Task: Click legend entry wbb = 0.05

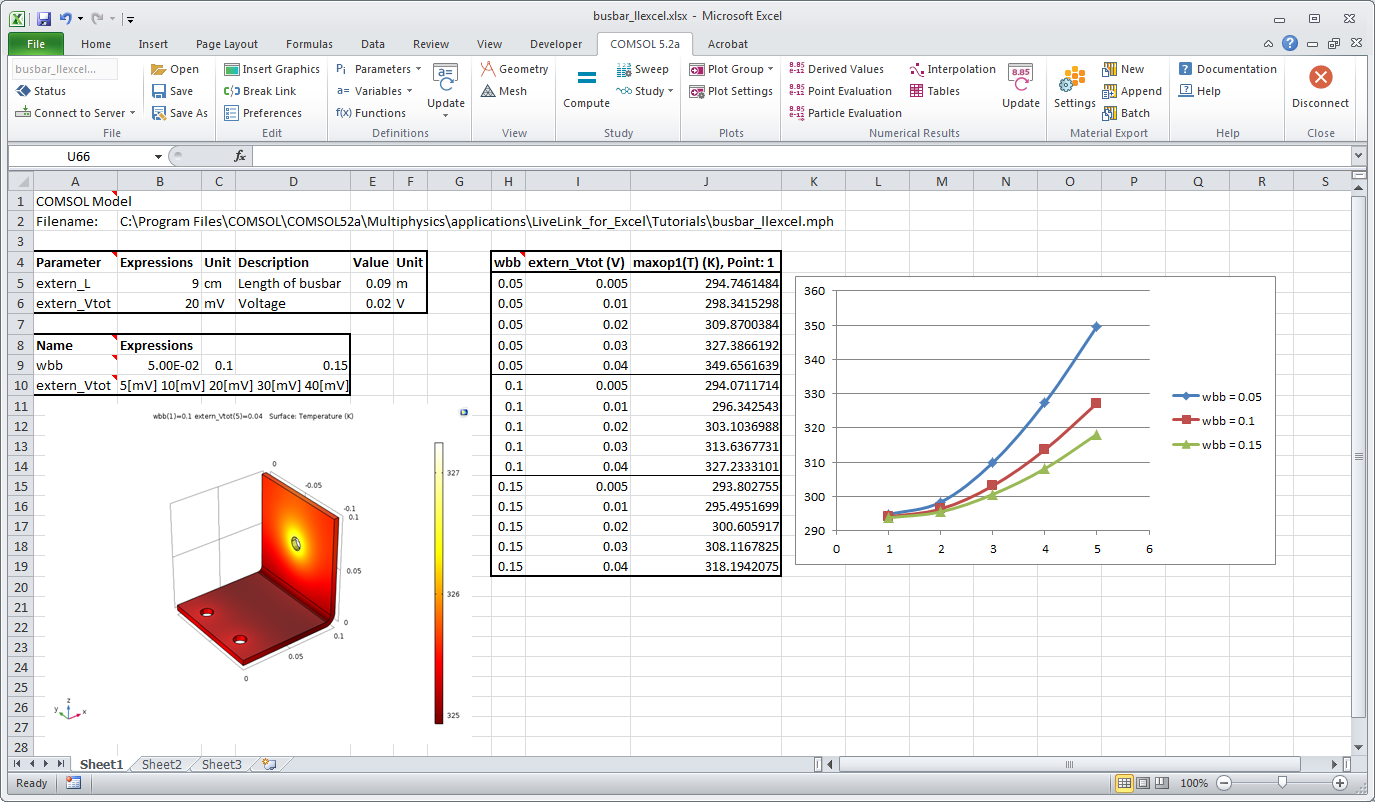Action: click(x=1219, y=397)
